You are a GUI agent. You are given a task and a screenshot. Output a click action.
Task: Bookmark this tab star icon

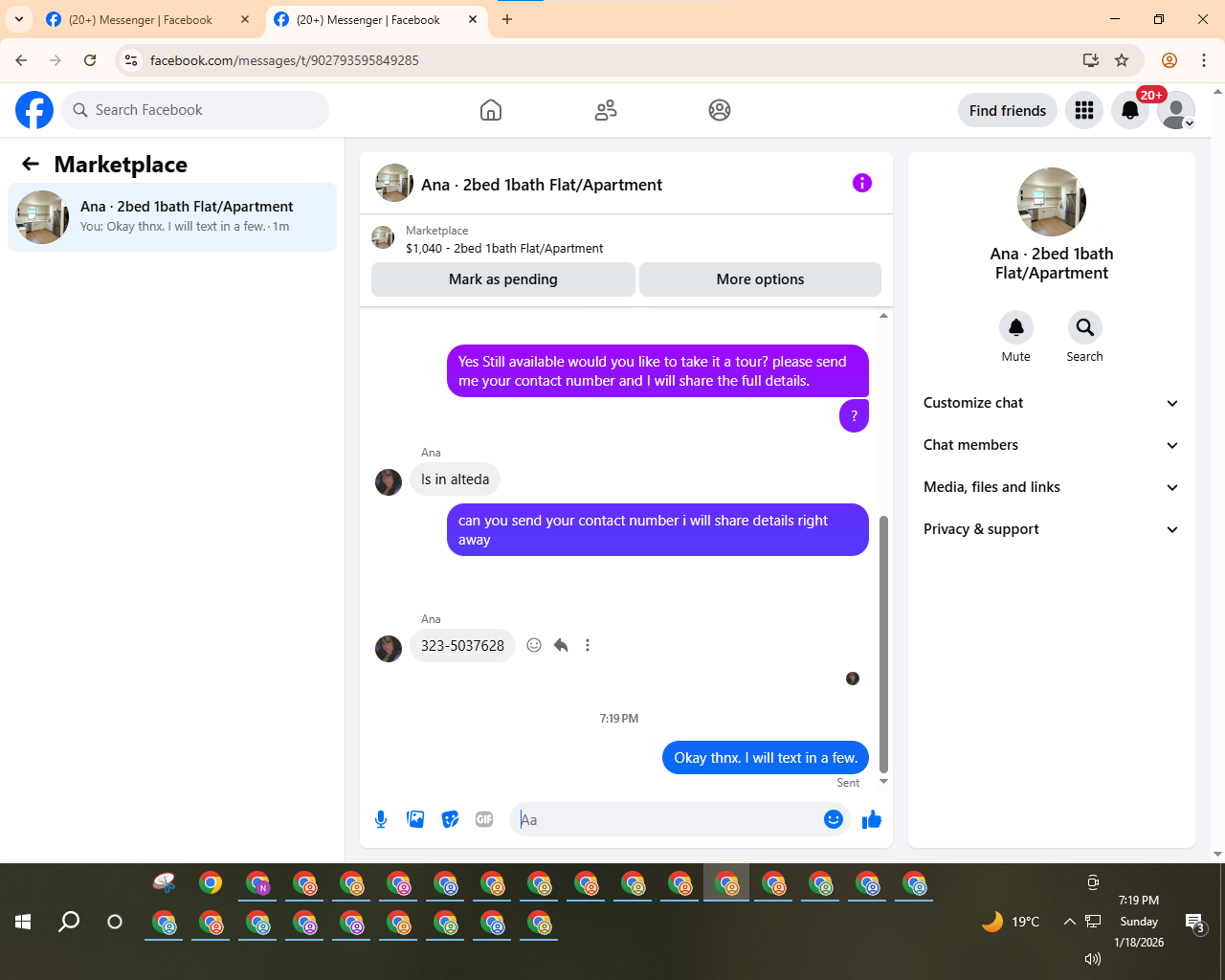click(1122, 60)
